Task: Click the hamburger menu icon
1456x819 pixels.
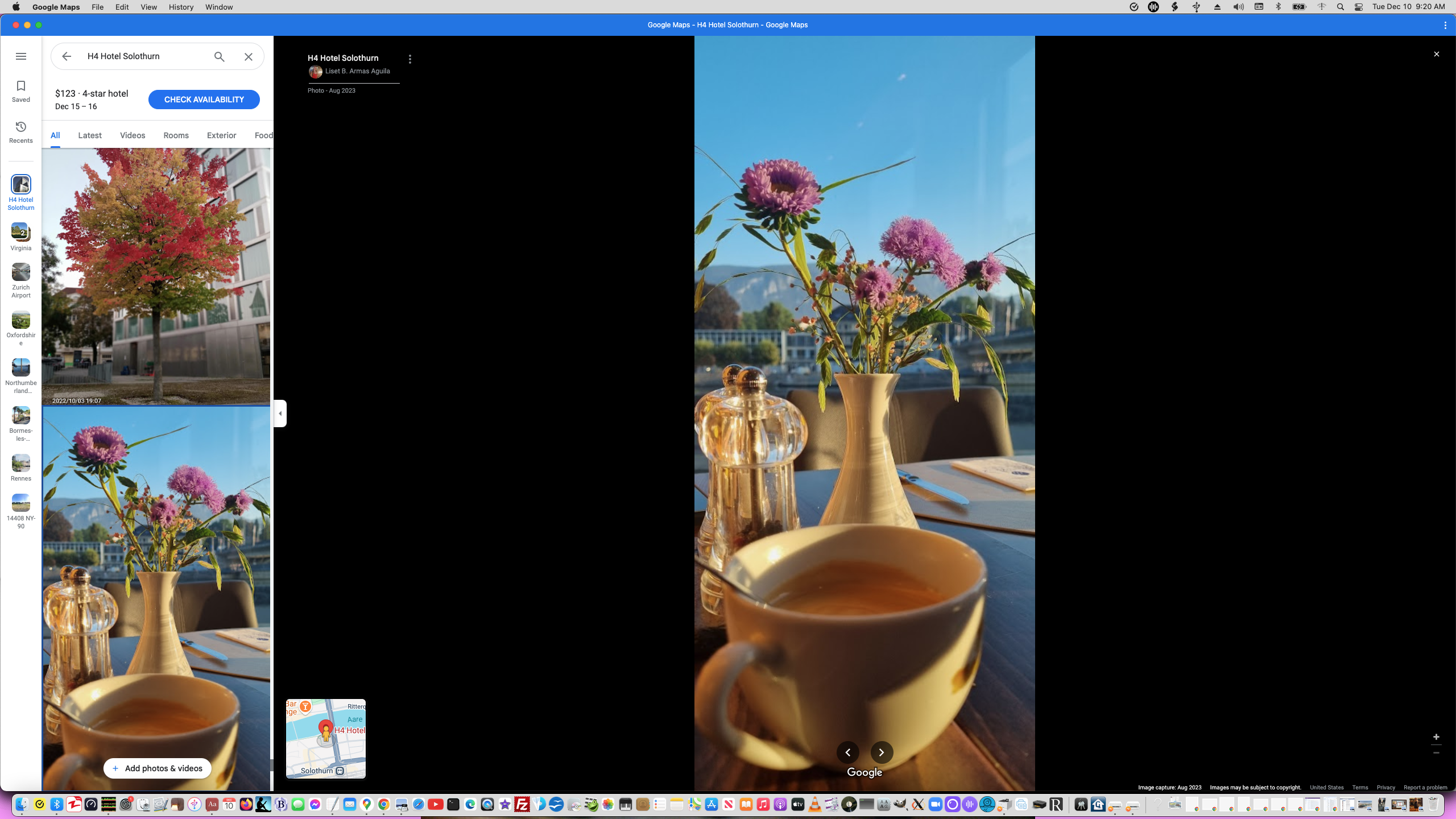Action: click(x=21, y=56)
